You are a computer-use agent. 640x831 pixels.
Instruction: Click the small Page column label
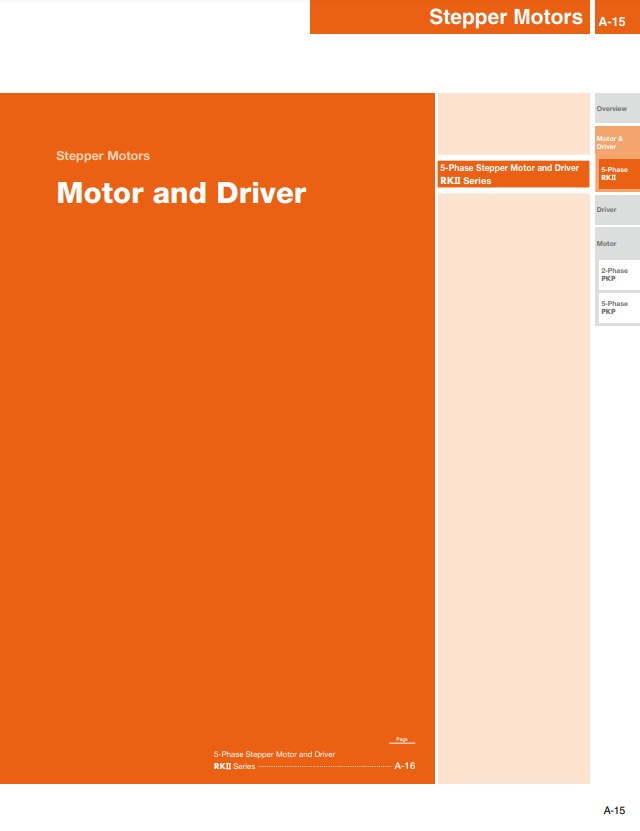click(x=402, y=739)
